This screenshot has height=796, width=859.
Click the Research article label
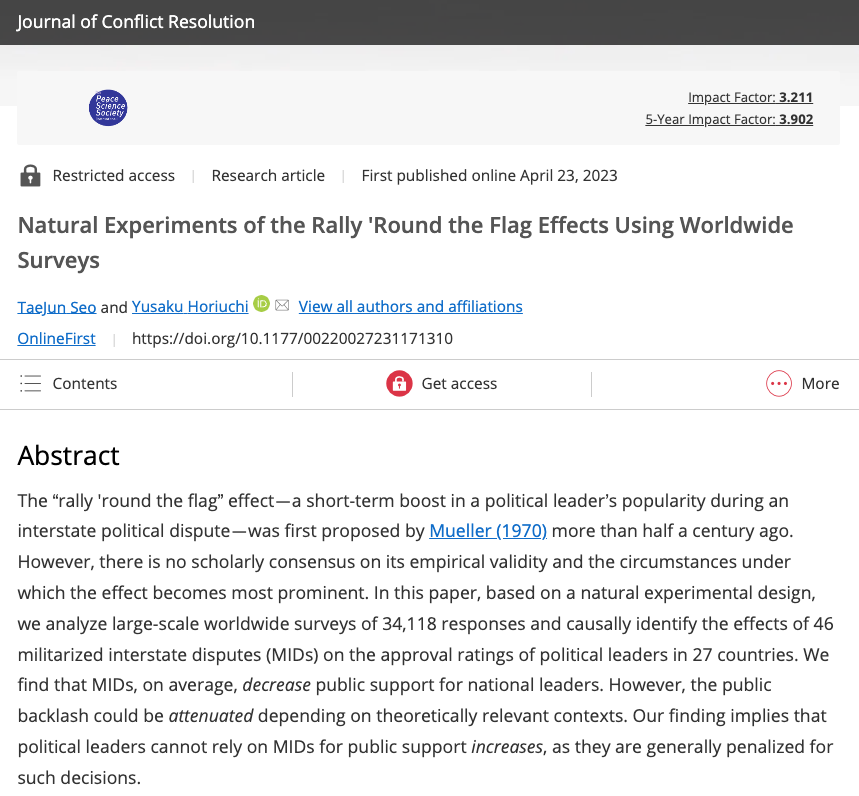[268, 176]
